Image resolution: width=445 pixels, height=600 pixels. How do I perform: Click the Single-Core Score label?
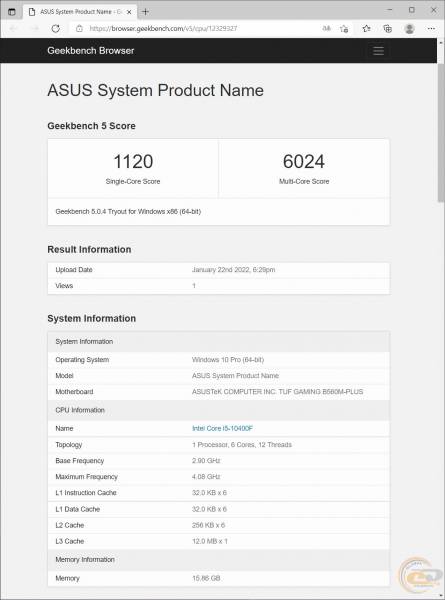click(x=133, y=181)
